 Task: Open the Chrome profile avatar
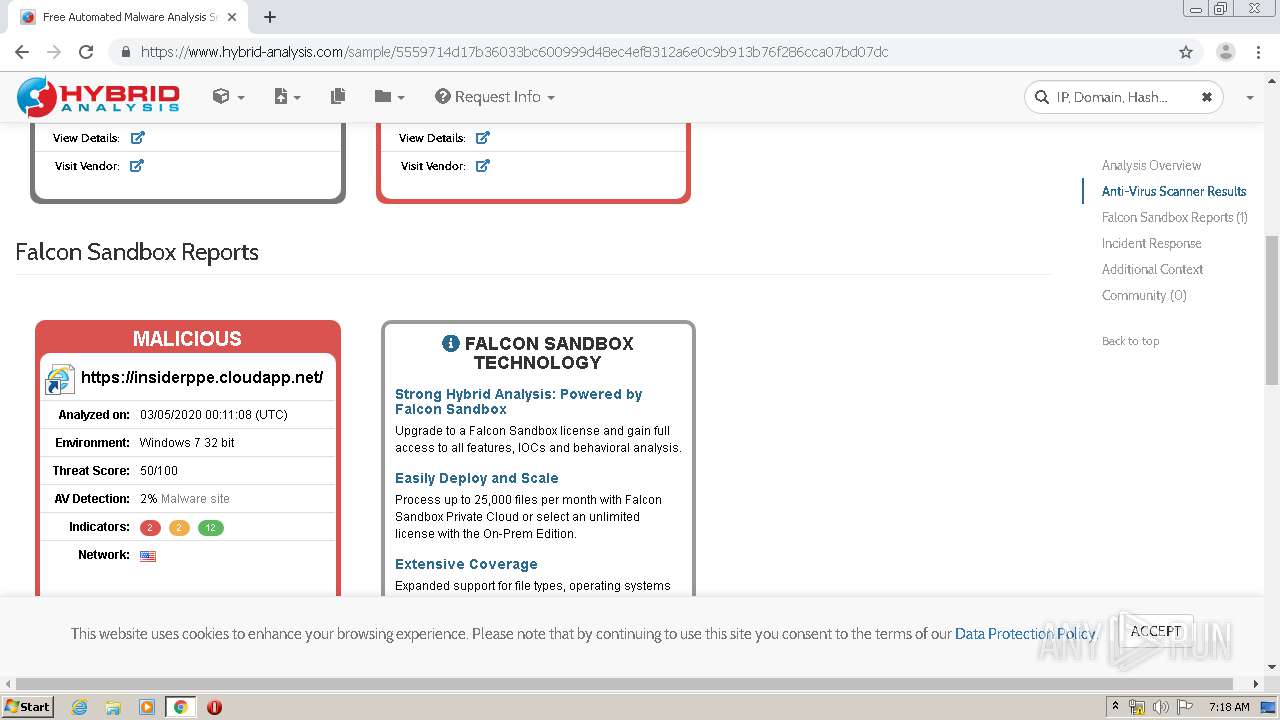1225,52
